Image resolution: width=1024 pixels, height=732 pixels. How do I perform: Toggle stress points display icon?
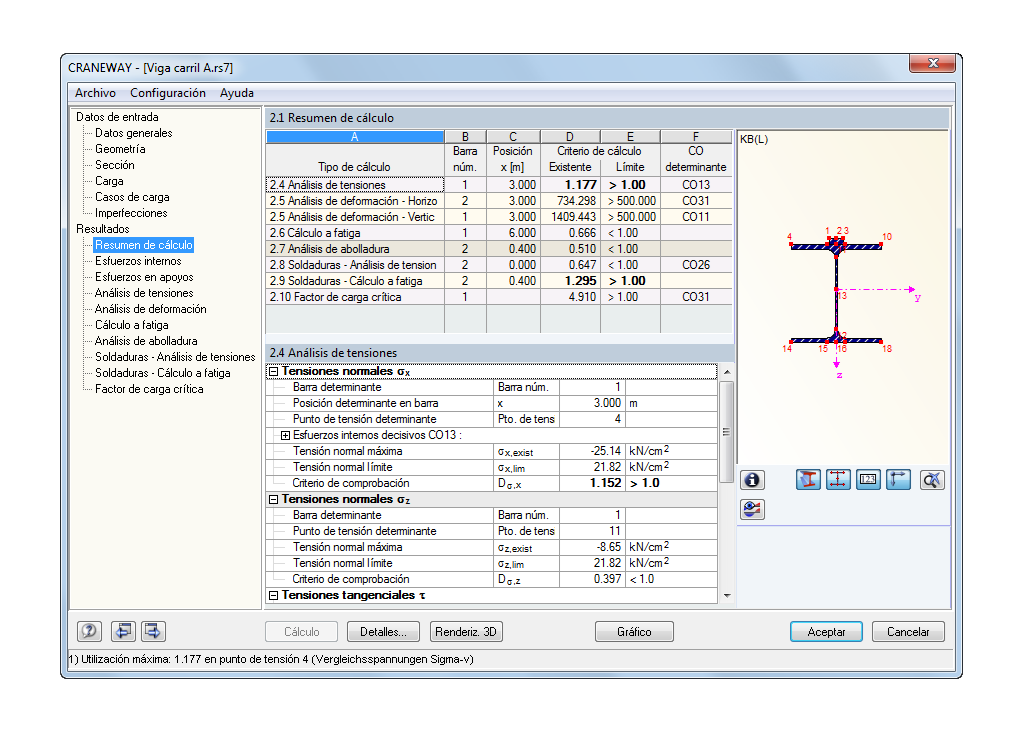[838, 480]
